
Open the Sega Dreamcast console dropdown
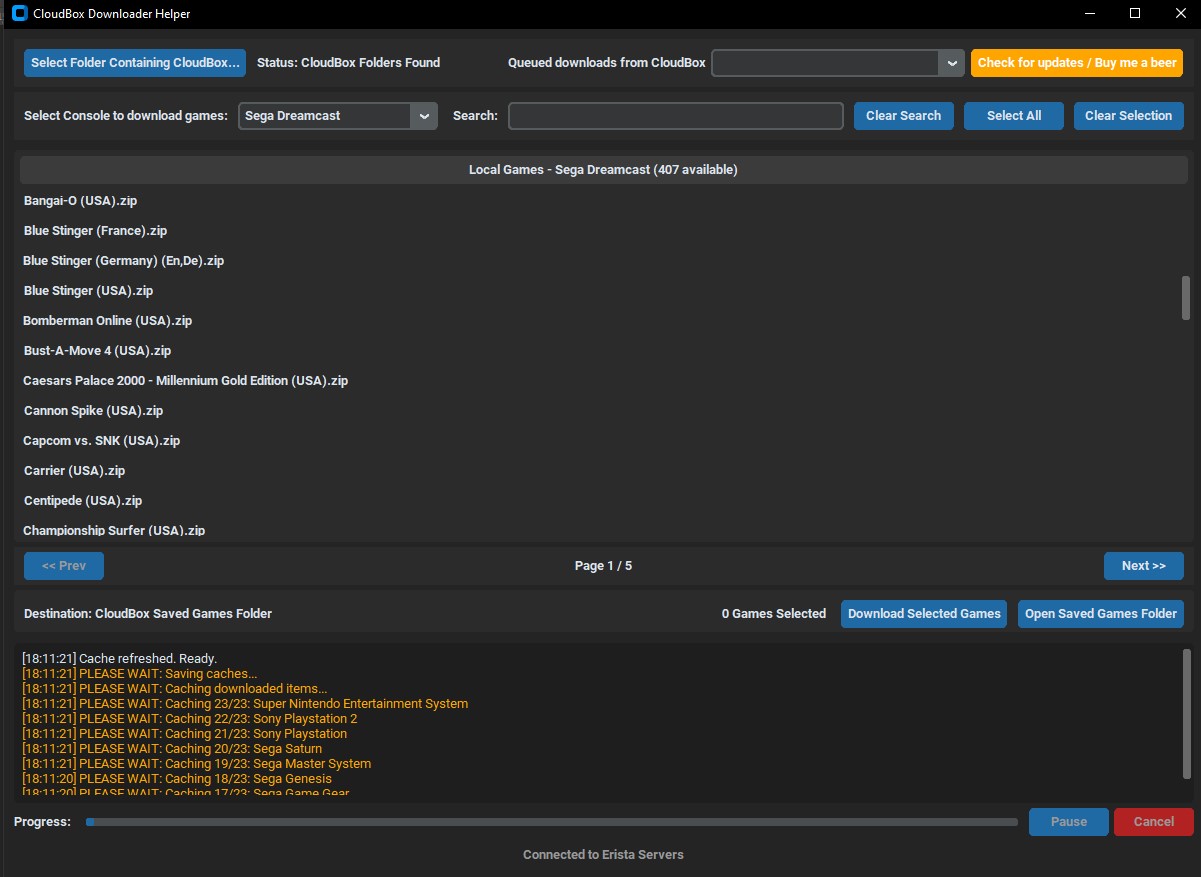[337, 116]
